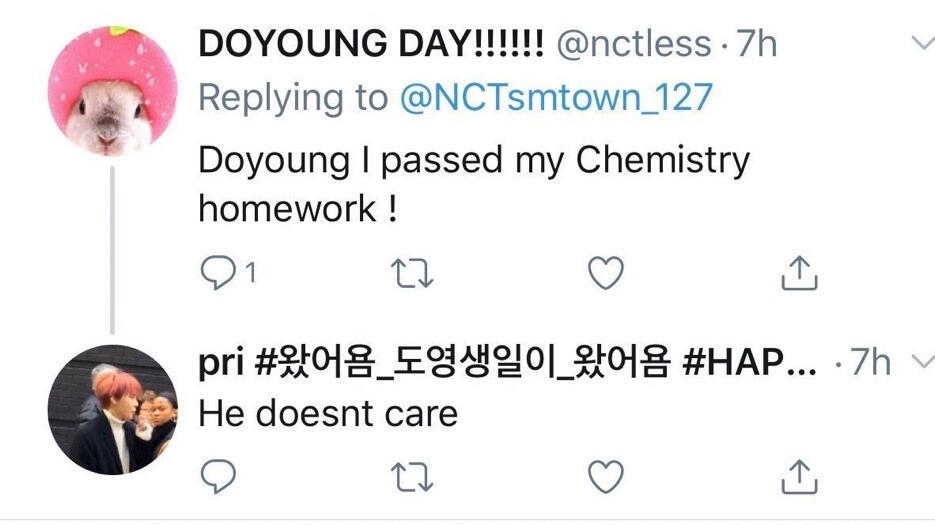Click the 7h timestamp on pri's reply

tap(869, 363)
